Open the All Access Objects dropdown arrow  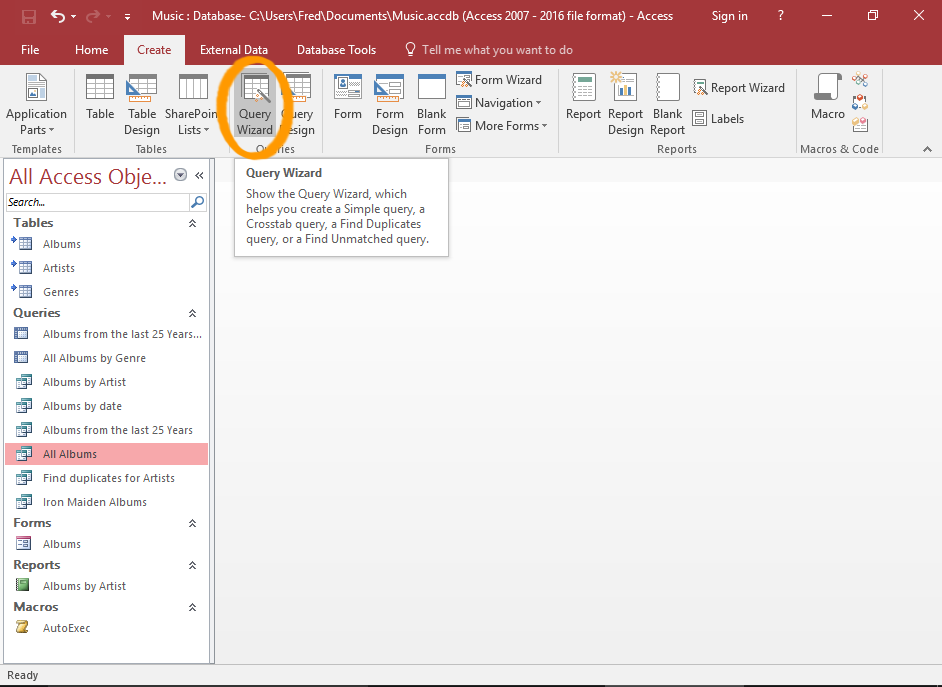click(180, 175)
